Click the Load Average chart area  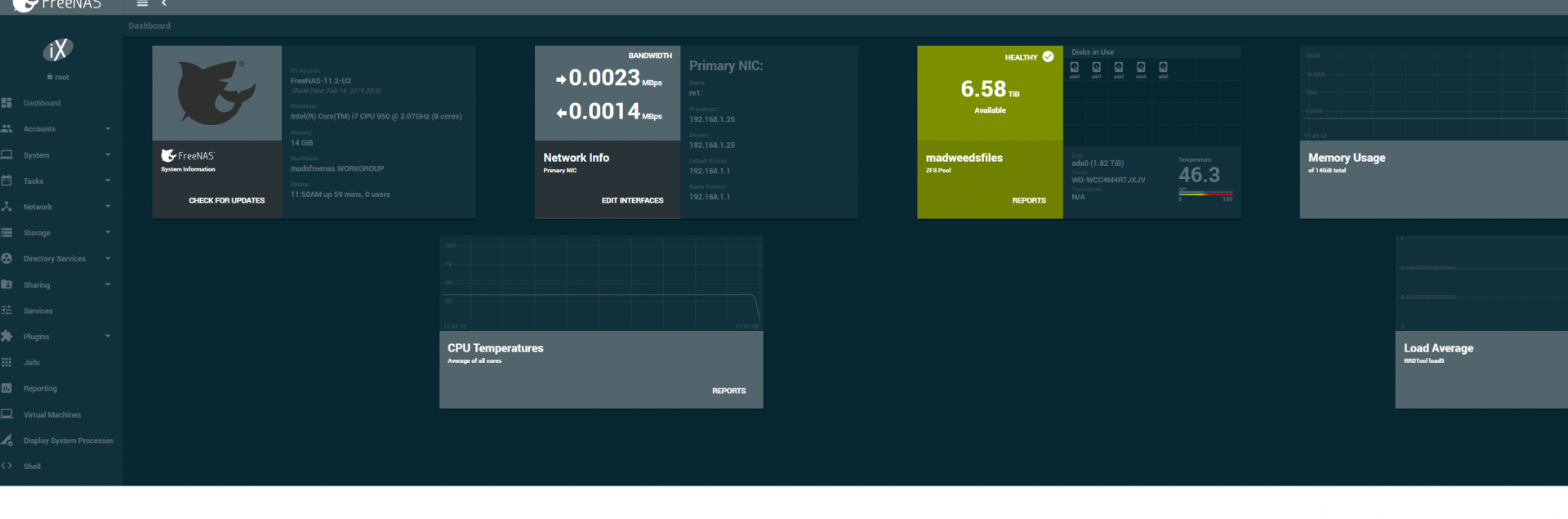(x=1481, y=284)
